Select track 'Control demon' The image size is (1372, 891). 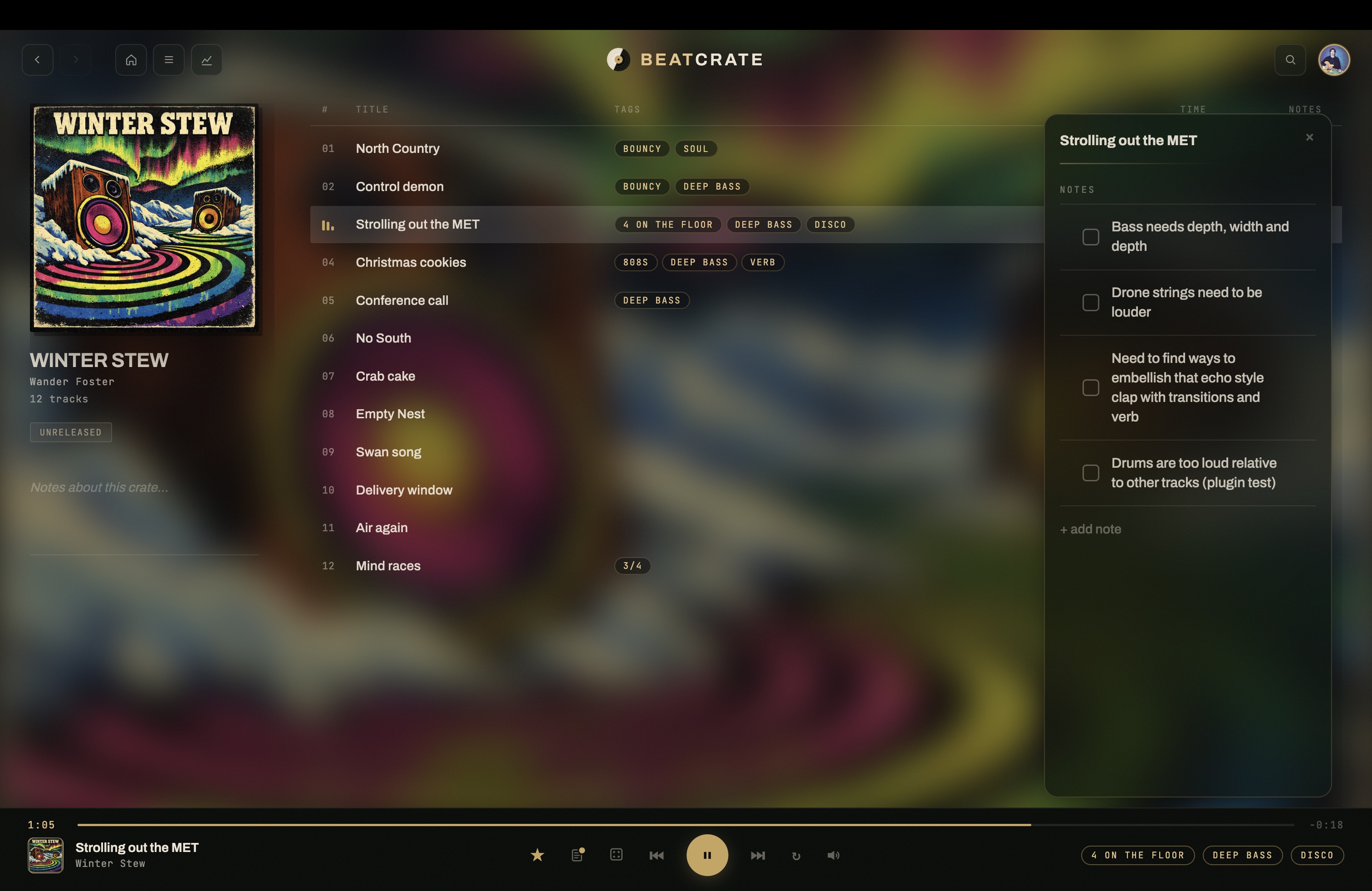400,187
